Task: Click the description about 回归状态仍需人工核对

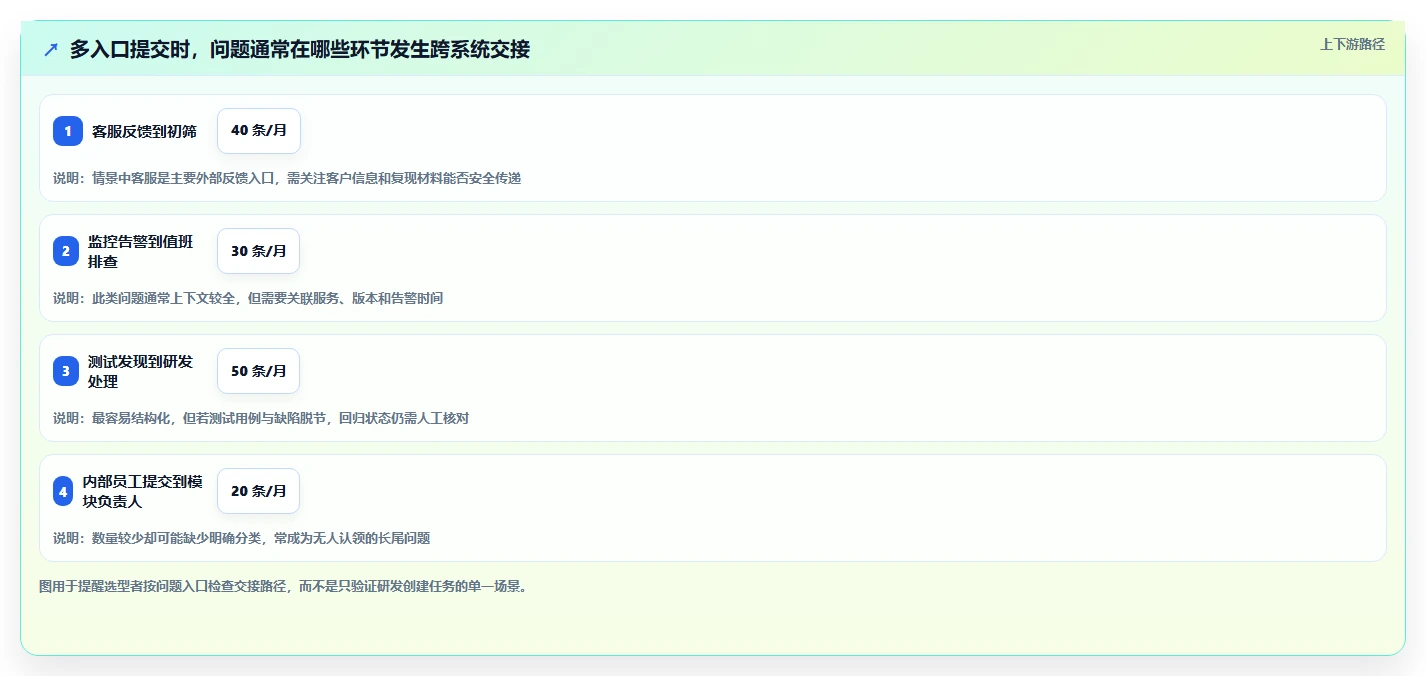Action: click(261, 418)
